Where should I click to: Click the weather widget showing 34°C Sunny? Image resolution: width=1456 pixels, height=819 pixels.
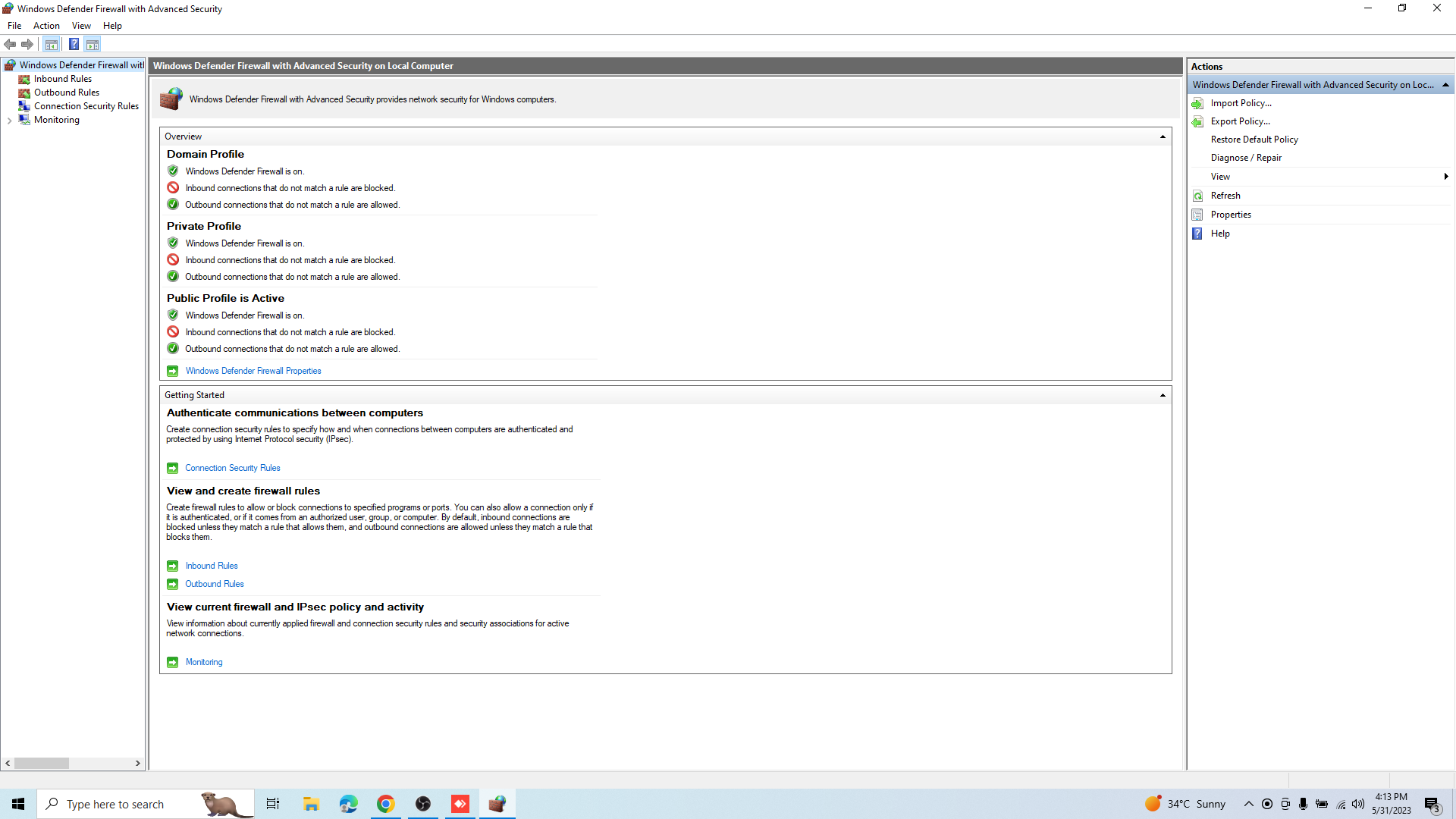coord(1185,804)
